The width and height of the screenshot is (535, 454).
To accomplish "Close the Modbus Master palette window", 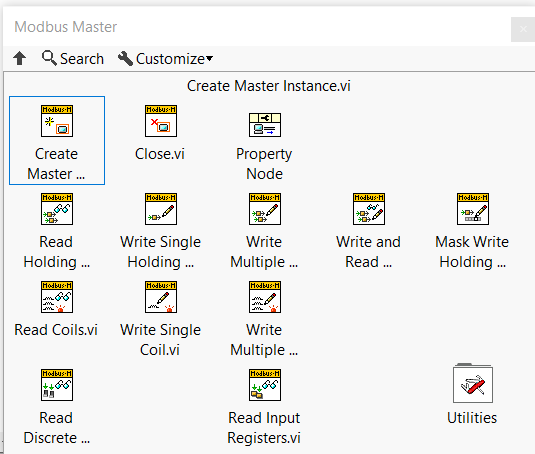I will (x=523, y=29).
